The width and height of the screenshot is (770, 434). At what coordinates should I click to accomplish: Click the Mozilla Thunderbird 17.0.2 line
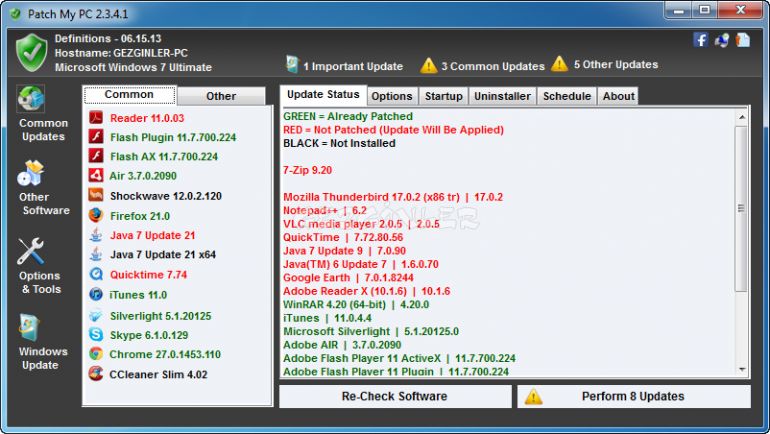[393, 197]
